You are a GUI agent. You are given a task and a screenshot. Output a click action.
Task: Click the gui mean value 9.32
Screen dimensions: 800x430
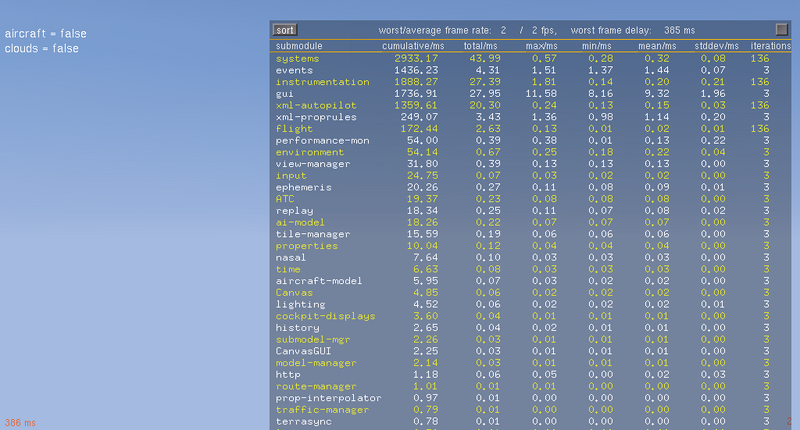tap(657, 94)
